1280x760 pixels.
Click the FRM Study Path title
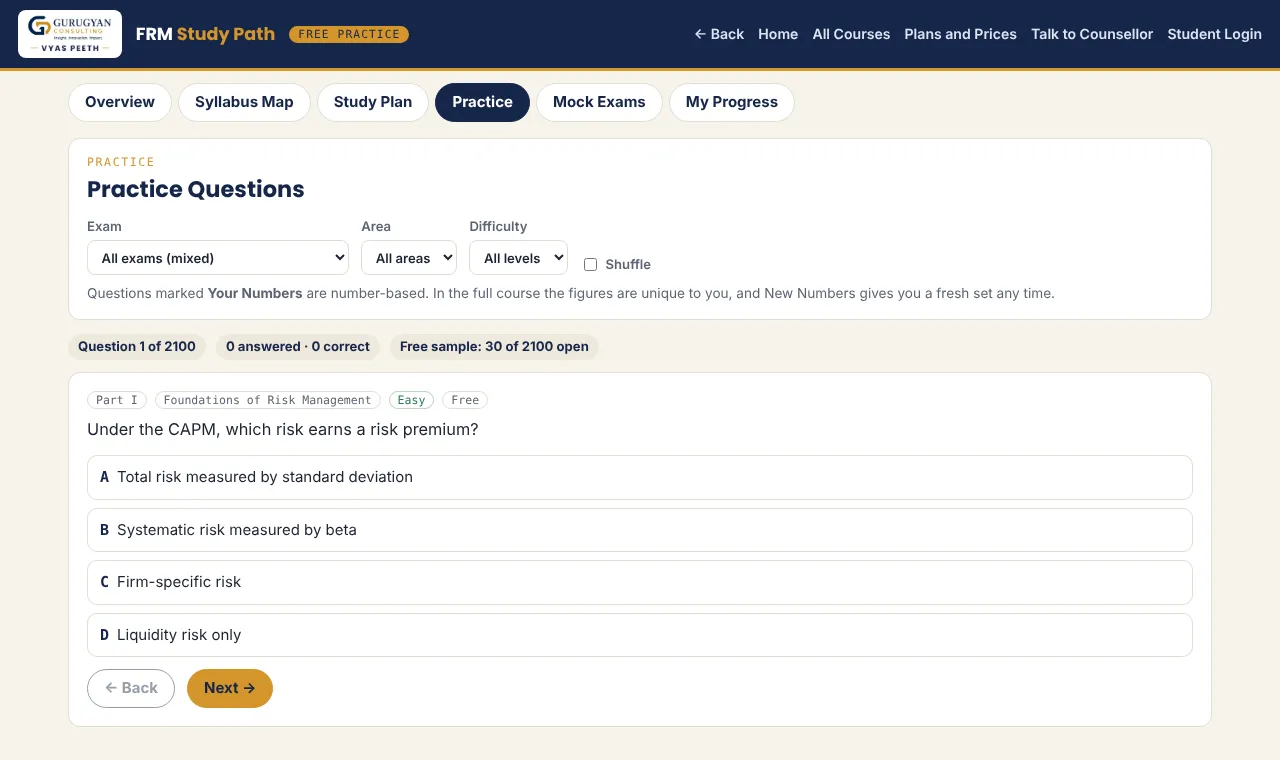pyautogui.click(x=205, y=34)
